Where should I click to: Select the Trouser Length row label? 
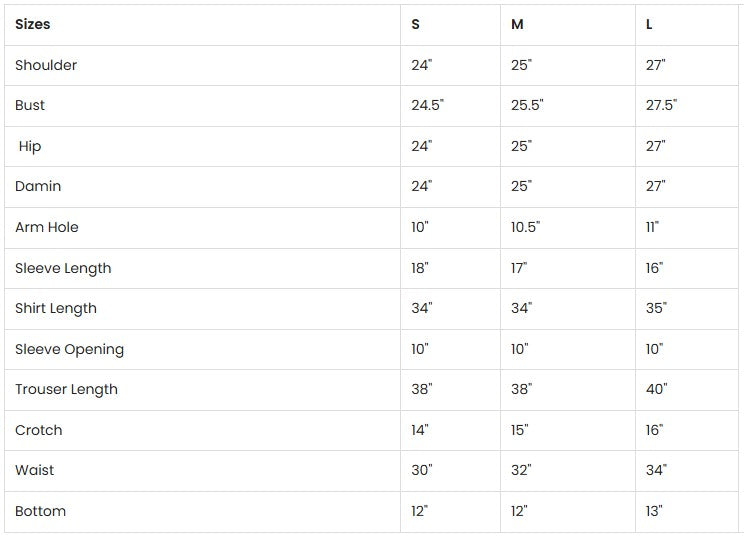pyautogui.click(x=66, y=389)
